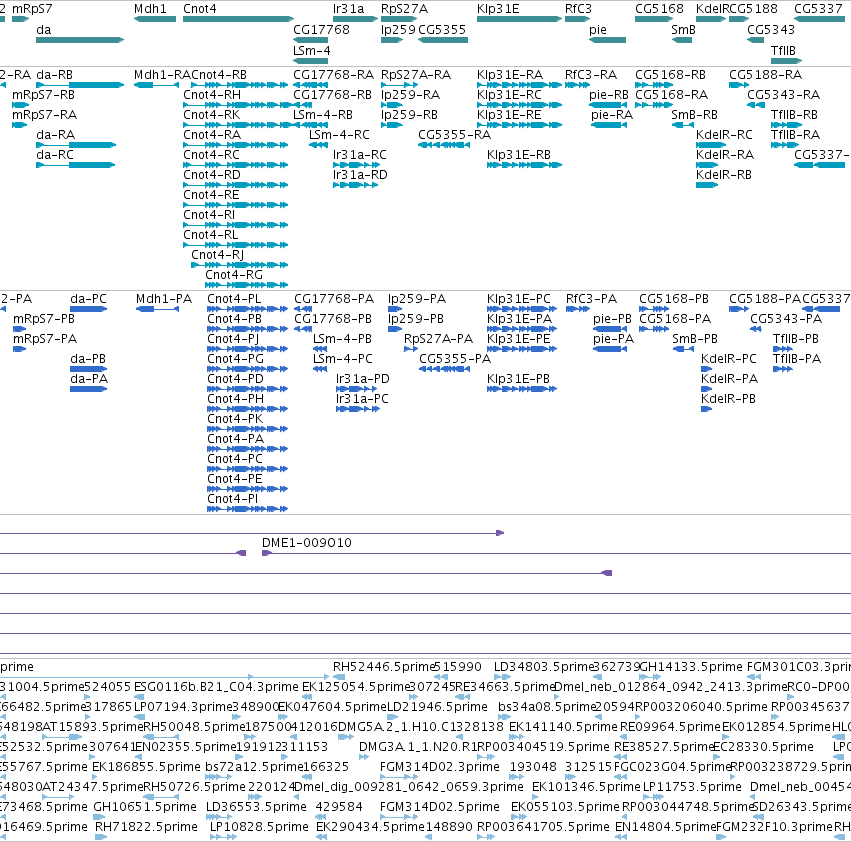Click the da-RC transcript label
Screen dimensions: 851x842
(55, 155)
